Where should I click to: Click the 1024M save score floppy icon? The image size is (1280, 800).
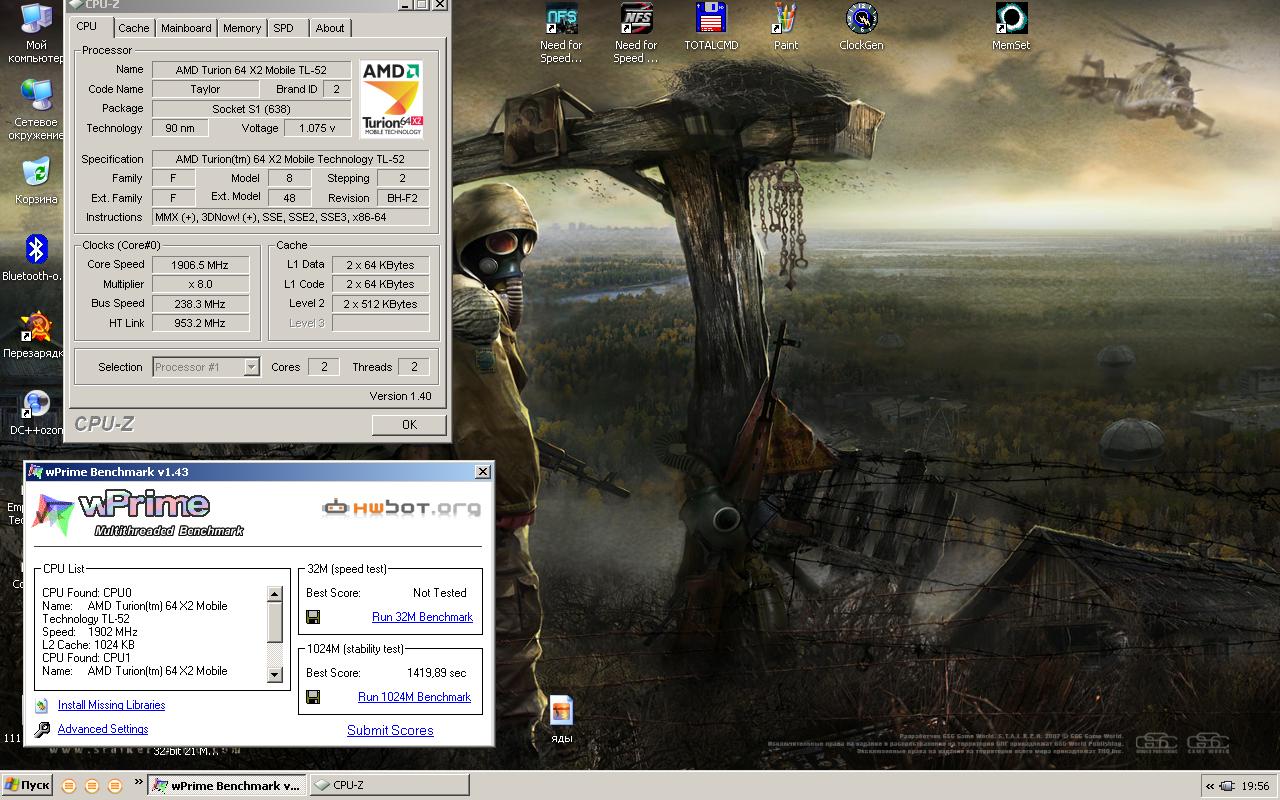[313, 697]
